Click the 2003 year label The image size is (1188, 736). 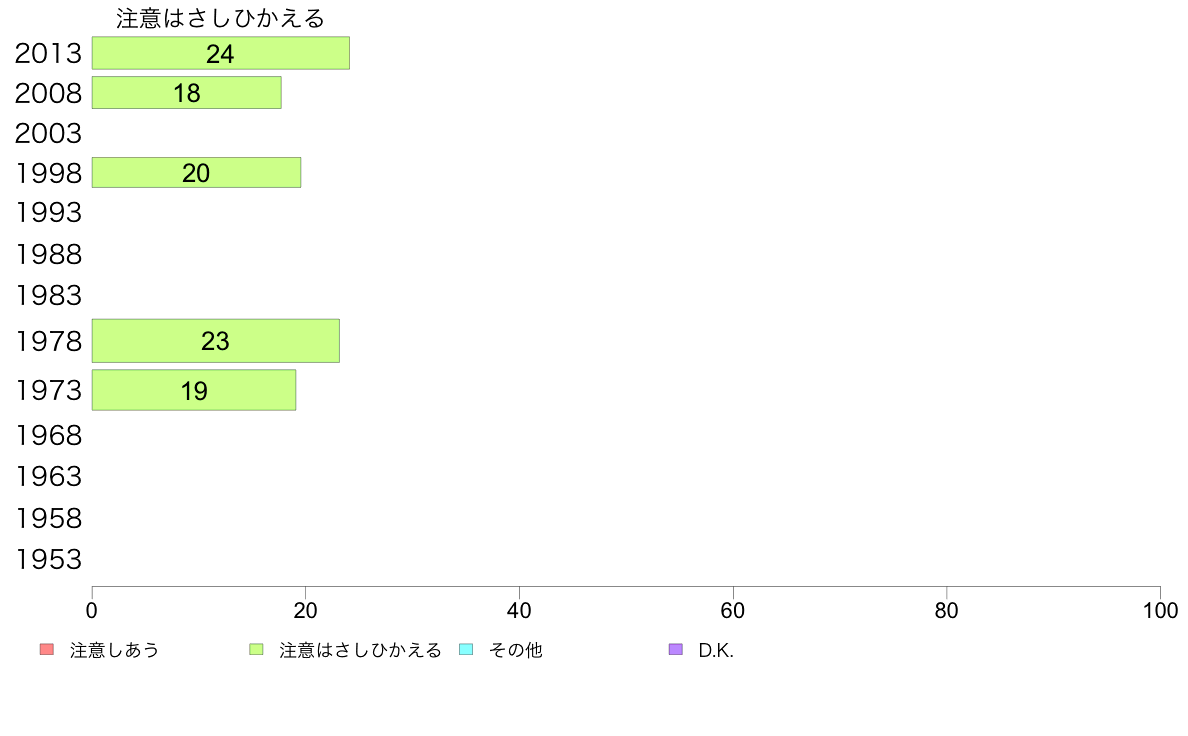48,133
